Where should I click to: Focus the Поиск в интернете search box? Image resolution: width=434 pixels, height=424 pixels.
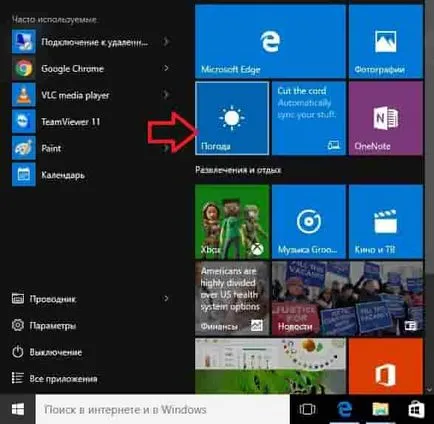pos(163,409)
